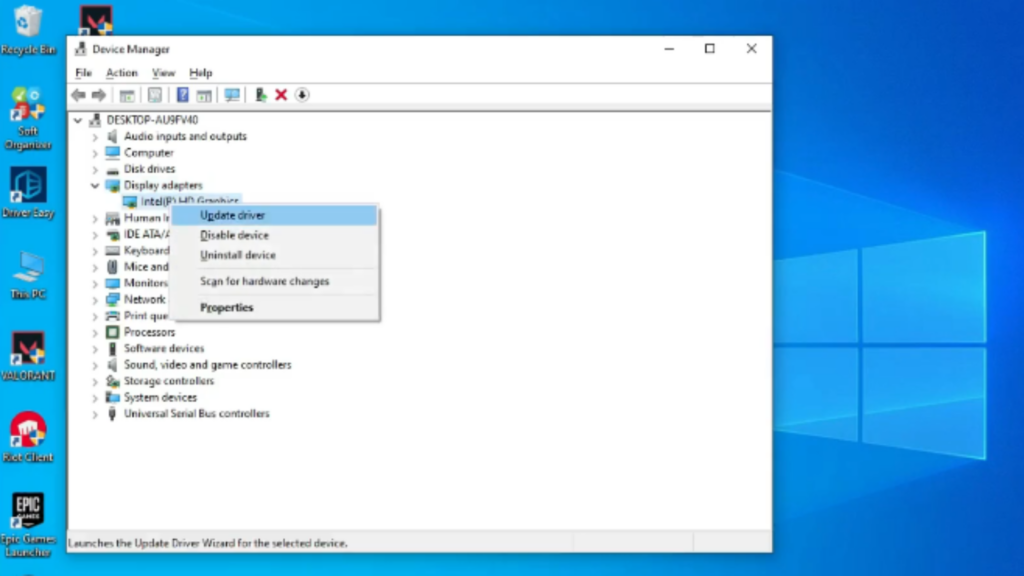Image resolution: width=1024 pixels, height=576 pixels.
Task: Click the Disable device down-arrow toolbar icon
Action: coord(302,95)
